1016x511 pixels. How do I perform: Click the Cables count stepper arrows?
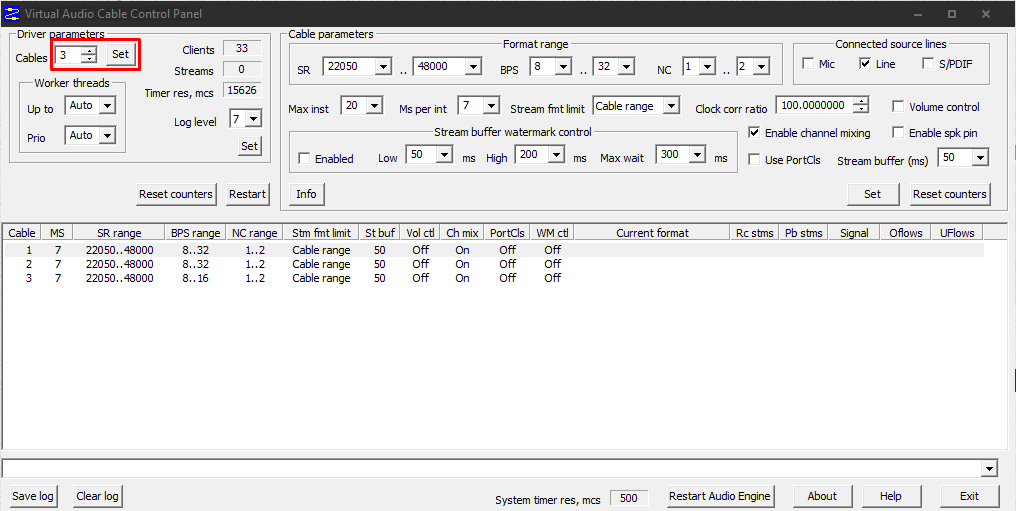pos(89,55)
